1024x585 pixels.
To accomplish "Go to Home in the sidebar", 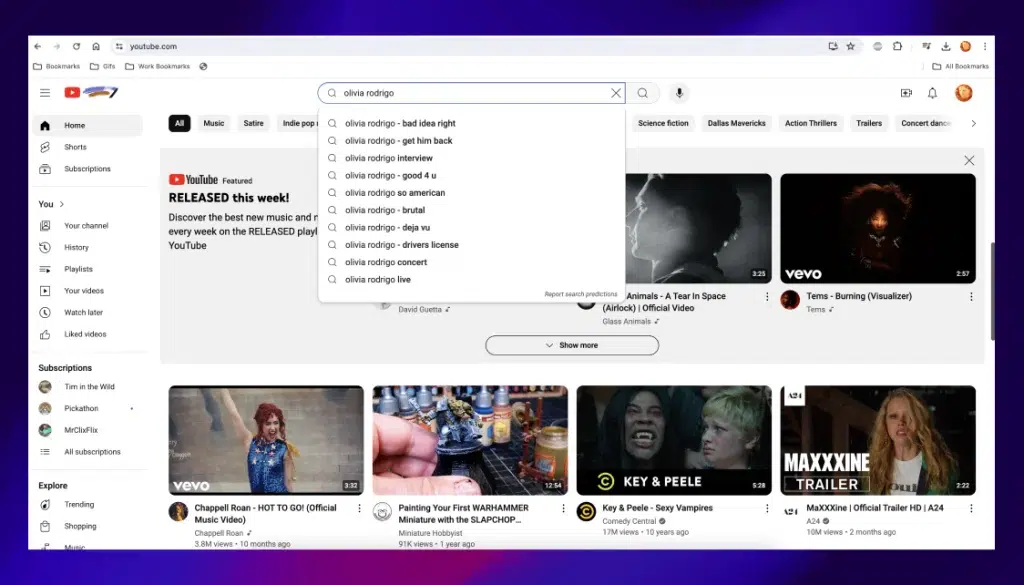I will (x=88, y=125).
